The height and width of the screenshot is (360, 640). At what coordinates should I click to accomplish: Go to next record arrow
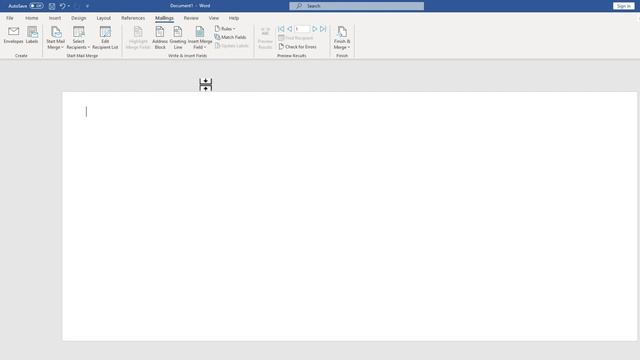pyautogui.click(x=315, y=29)
